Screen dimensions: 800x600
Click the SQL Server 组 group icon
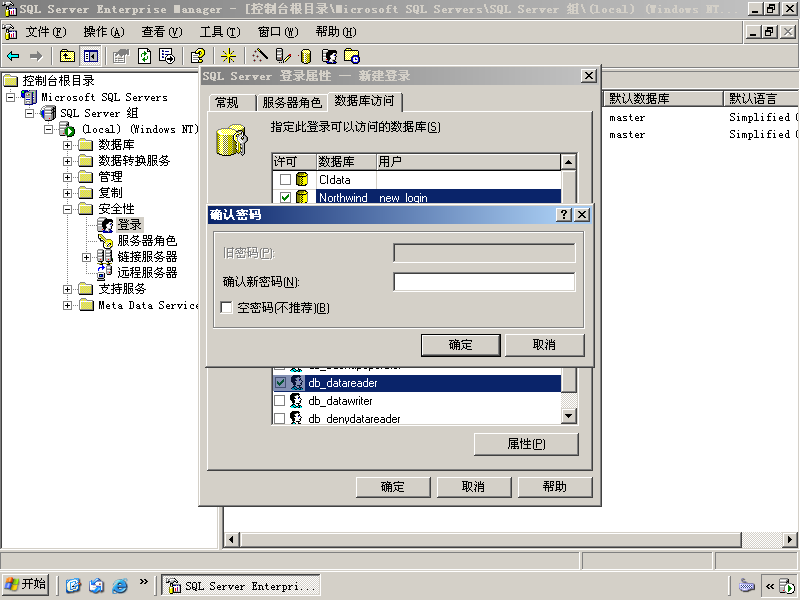pos(48,113)
